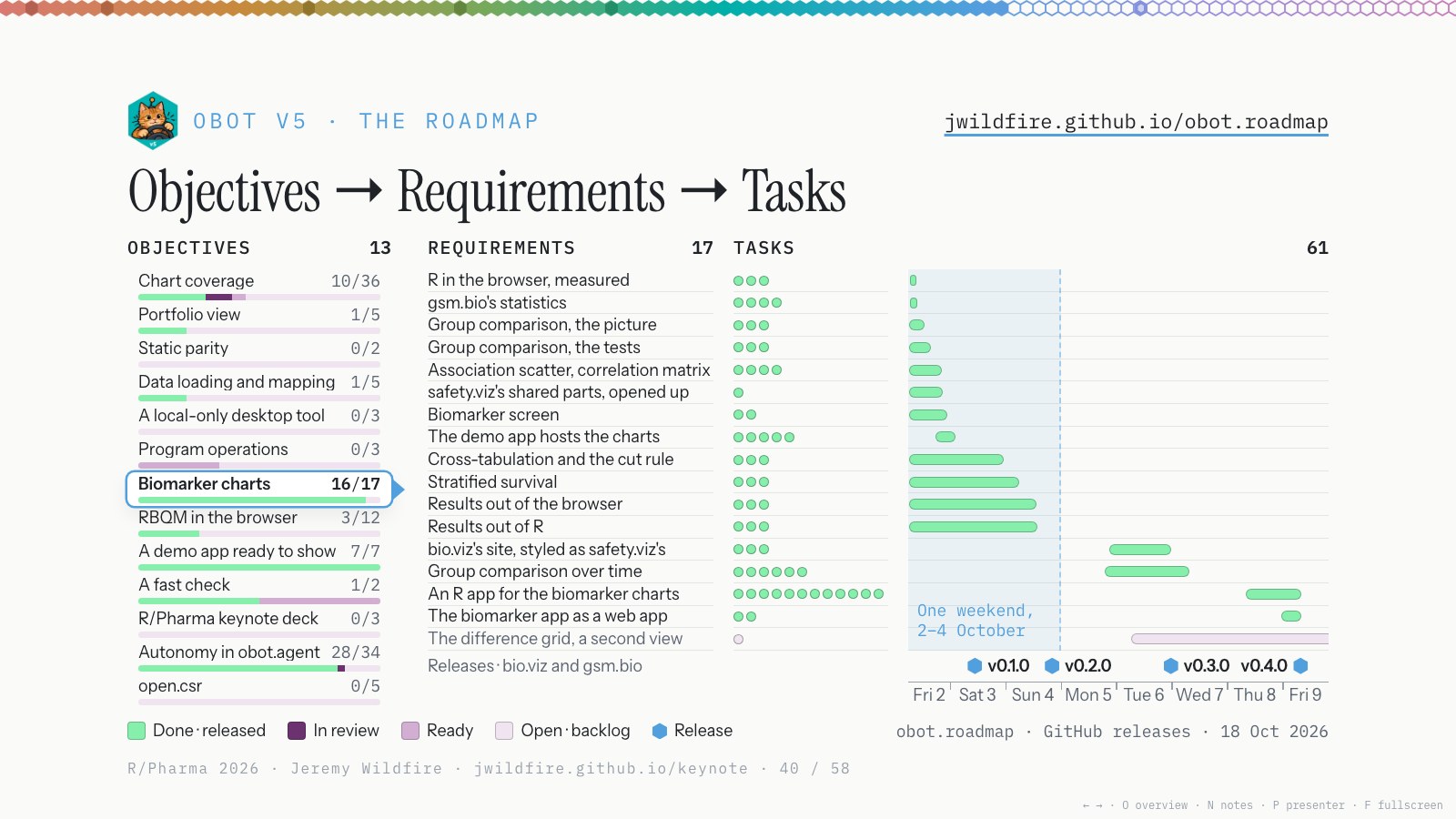
Task: Click An R app for the biomarker charts
Action: tap(571, 593)
